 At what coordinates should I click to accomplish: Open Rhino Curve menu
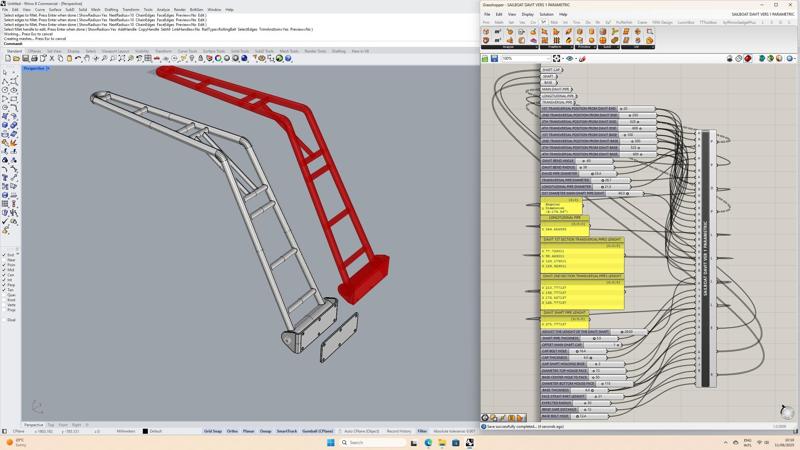(40, 10)
